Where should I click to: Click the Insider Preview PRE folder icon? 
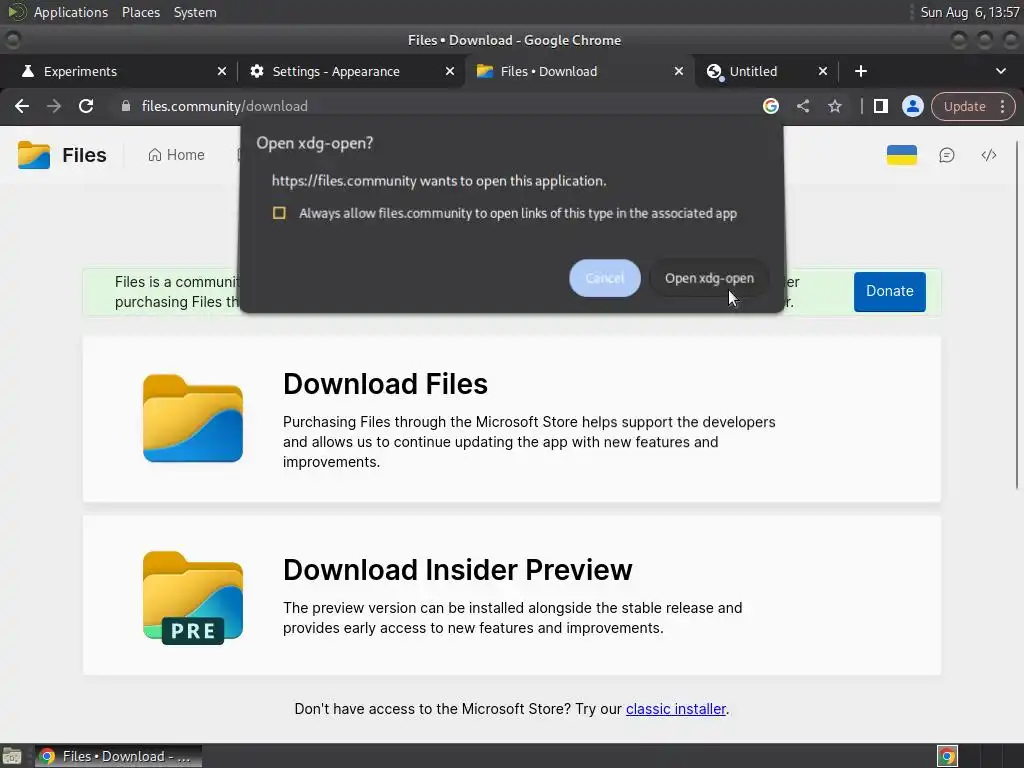[193, 598]
